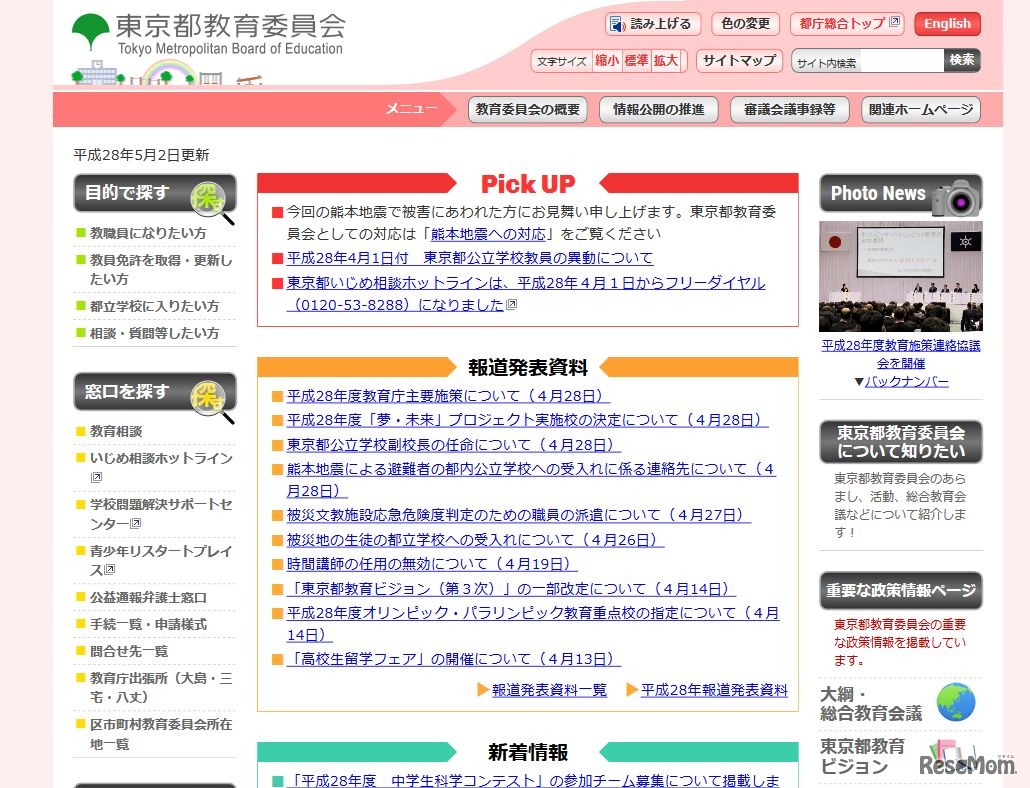Select 拡大 to enlarge the text

tap(665, 60)
